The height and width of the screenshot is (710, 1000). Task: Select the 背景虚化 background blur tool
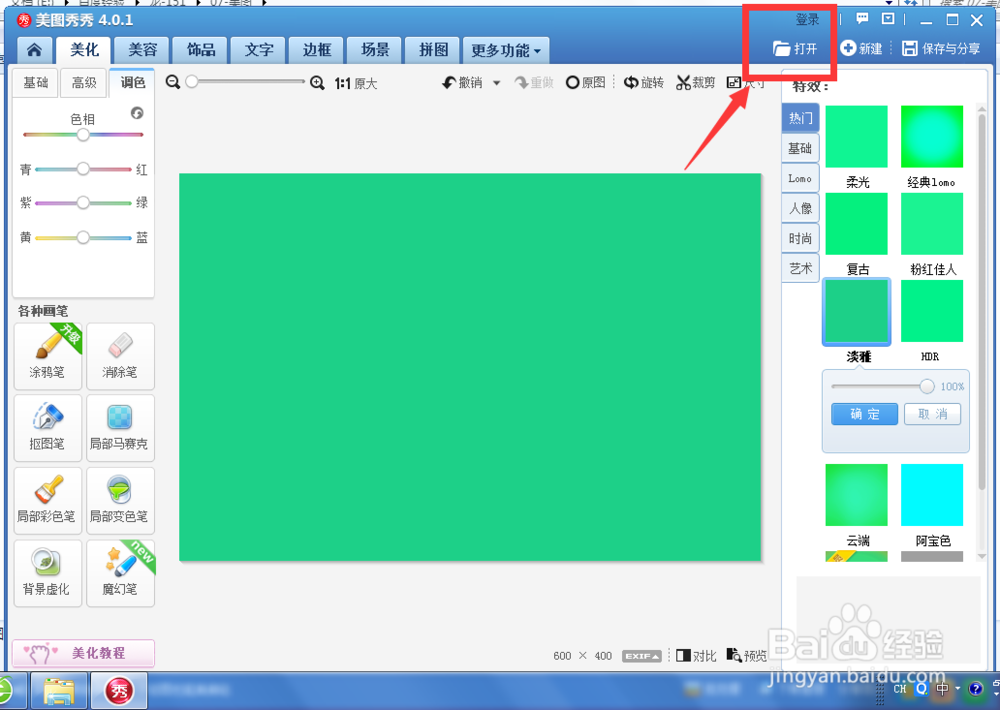[x=48, y=573]
